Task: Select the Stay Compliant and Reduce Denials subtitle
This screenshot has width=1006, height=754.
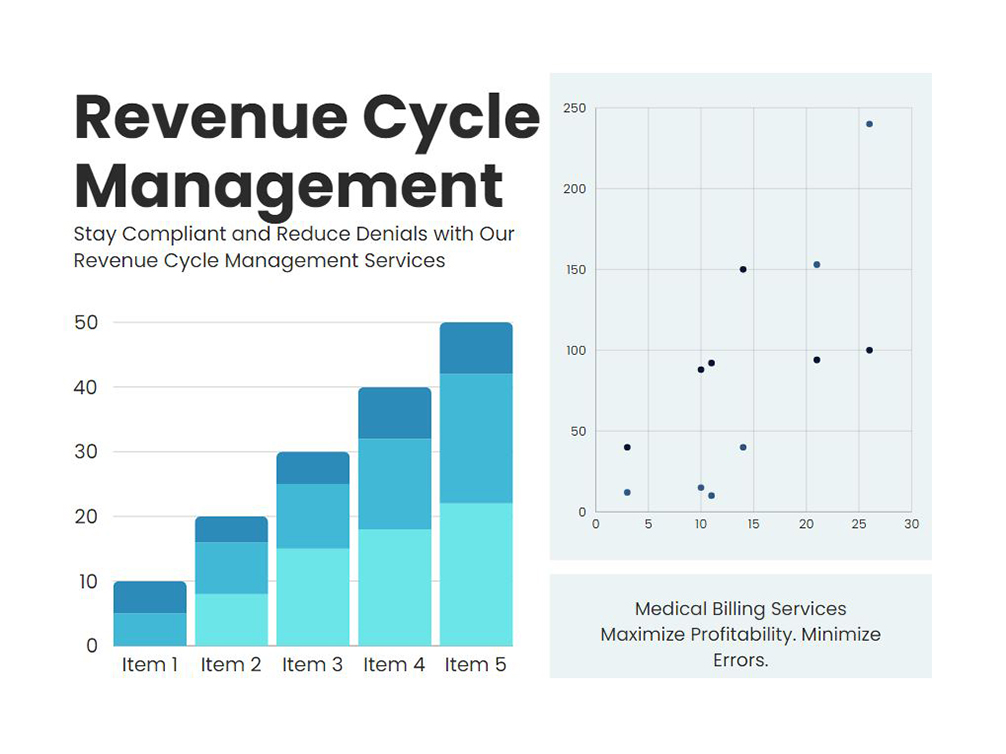Action: pyautogui.click(x=294, y=247)
